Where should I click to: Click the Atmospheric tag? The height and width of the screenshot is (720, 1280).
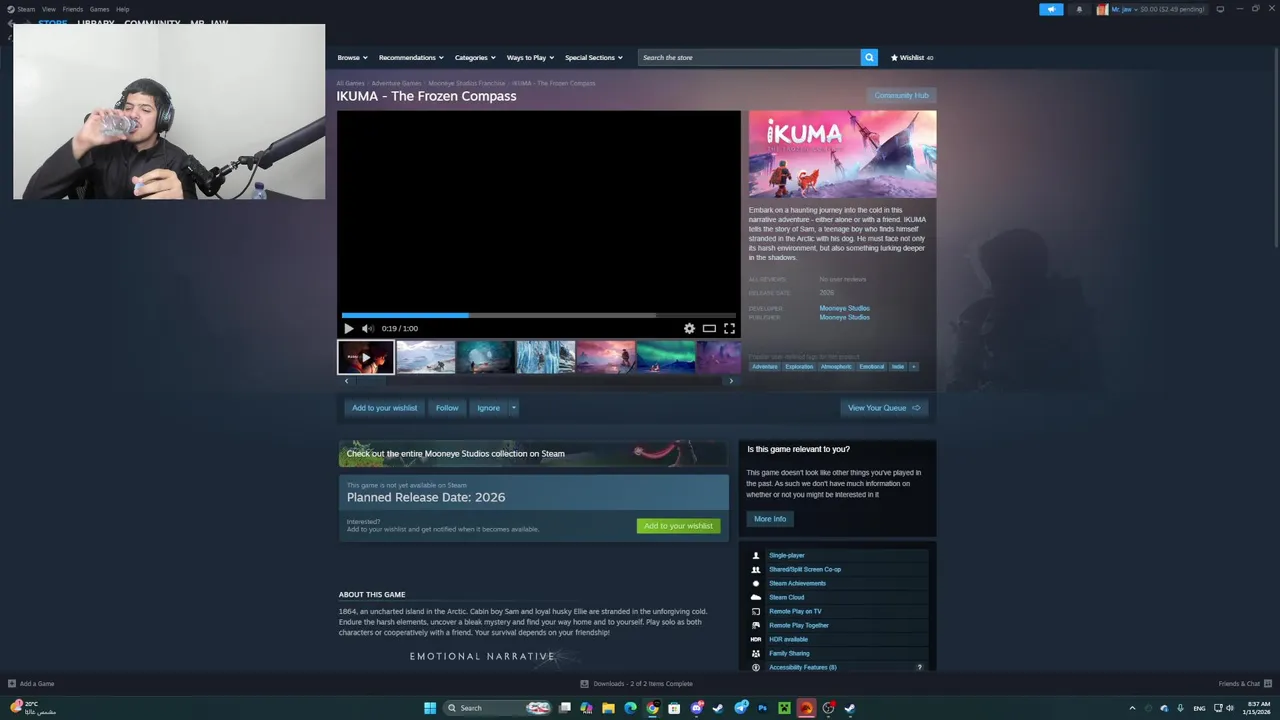click(836, 367)
